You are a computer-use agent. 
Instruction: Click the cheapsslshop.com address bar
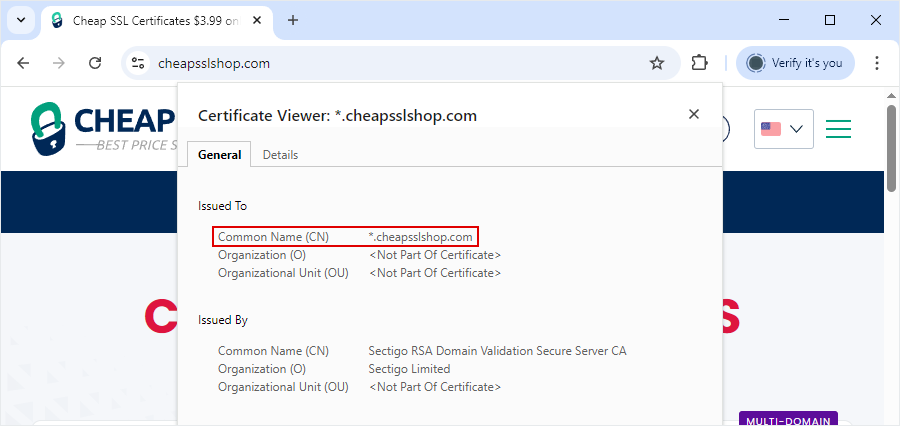(399, 63)
